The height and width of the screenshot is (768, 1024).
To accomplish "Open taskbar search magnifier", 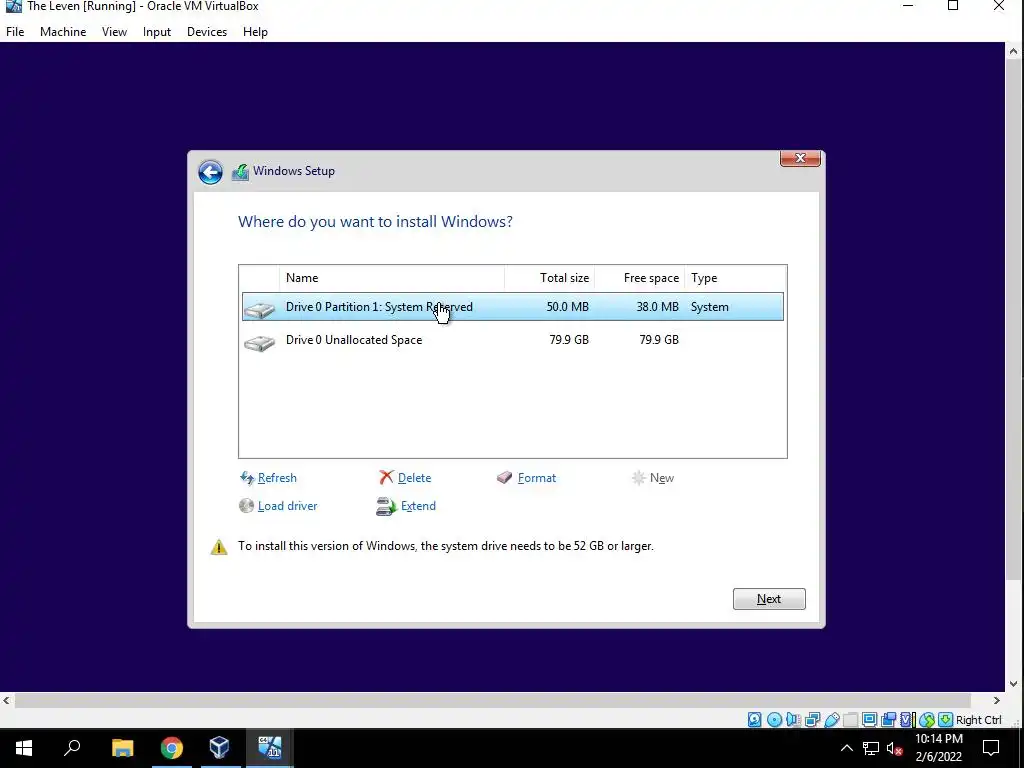I will pyautogui.click(x=72, y=748).
